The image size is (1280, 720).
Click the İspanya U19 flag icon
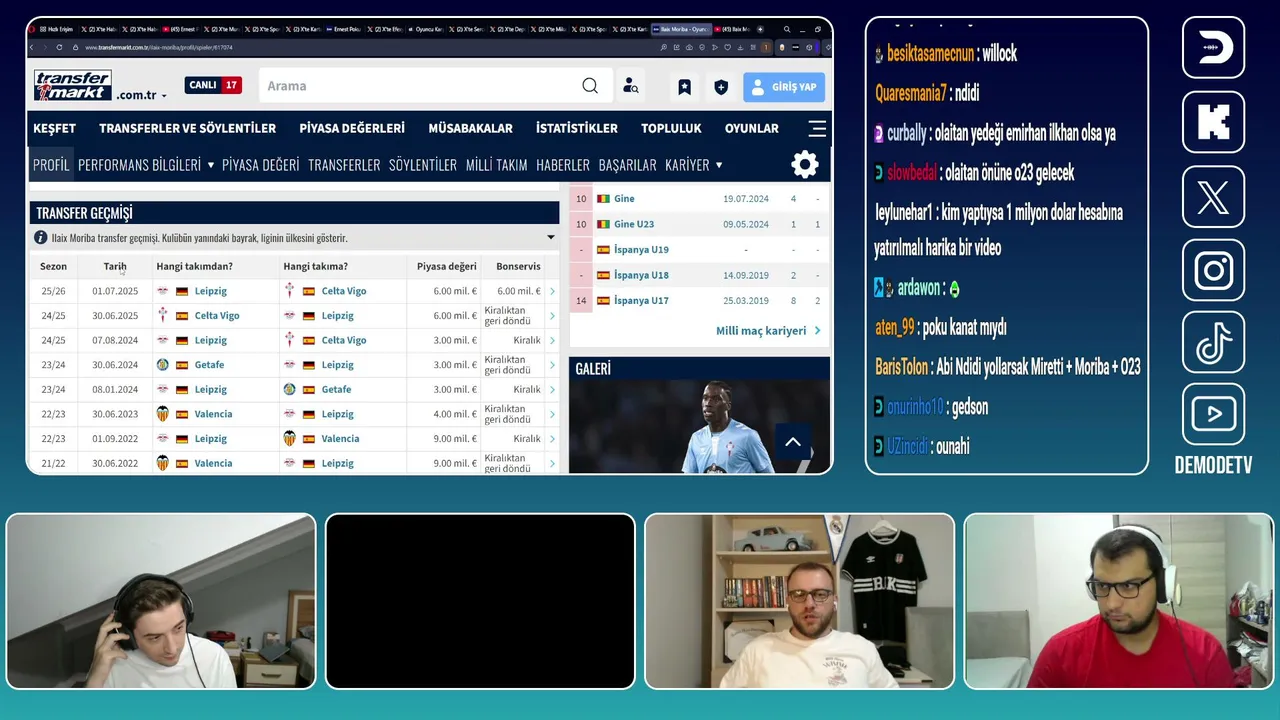(x=603, y=250)
